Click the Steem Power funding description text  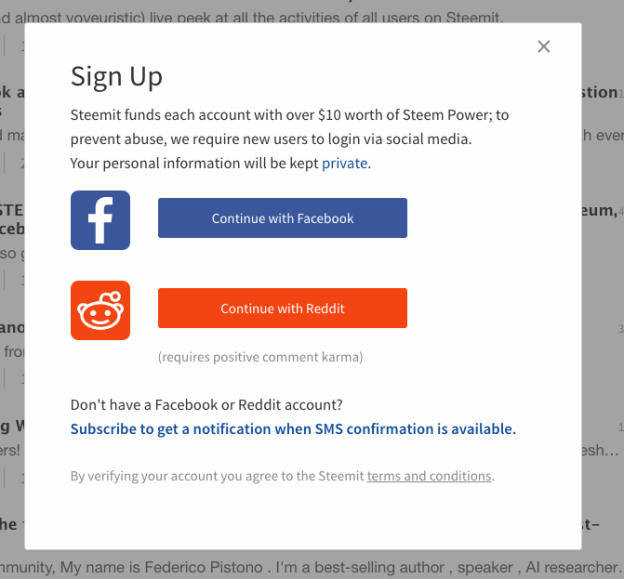pyautogui.click(x=290, y=127)
